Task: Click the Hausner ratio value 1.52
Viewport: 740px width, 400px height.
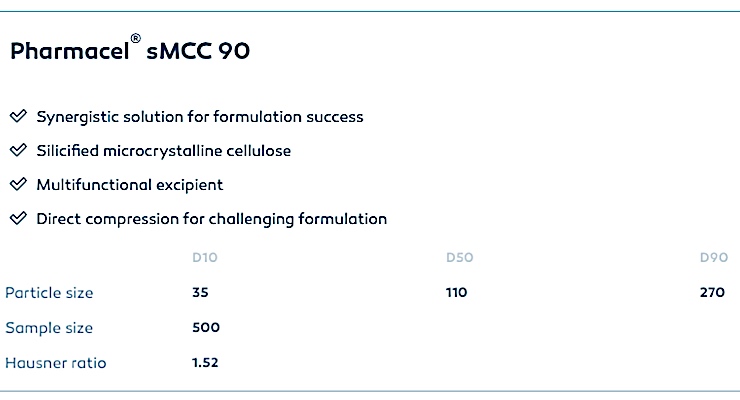Action: (x=205, y=363)
